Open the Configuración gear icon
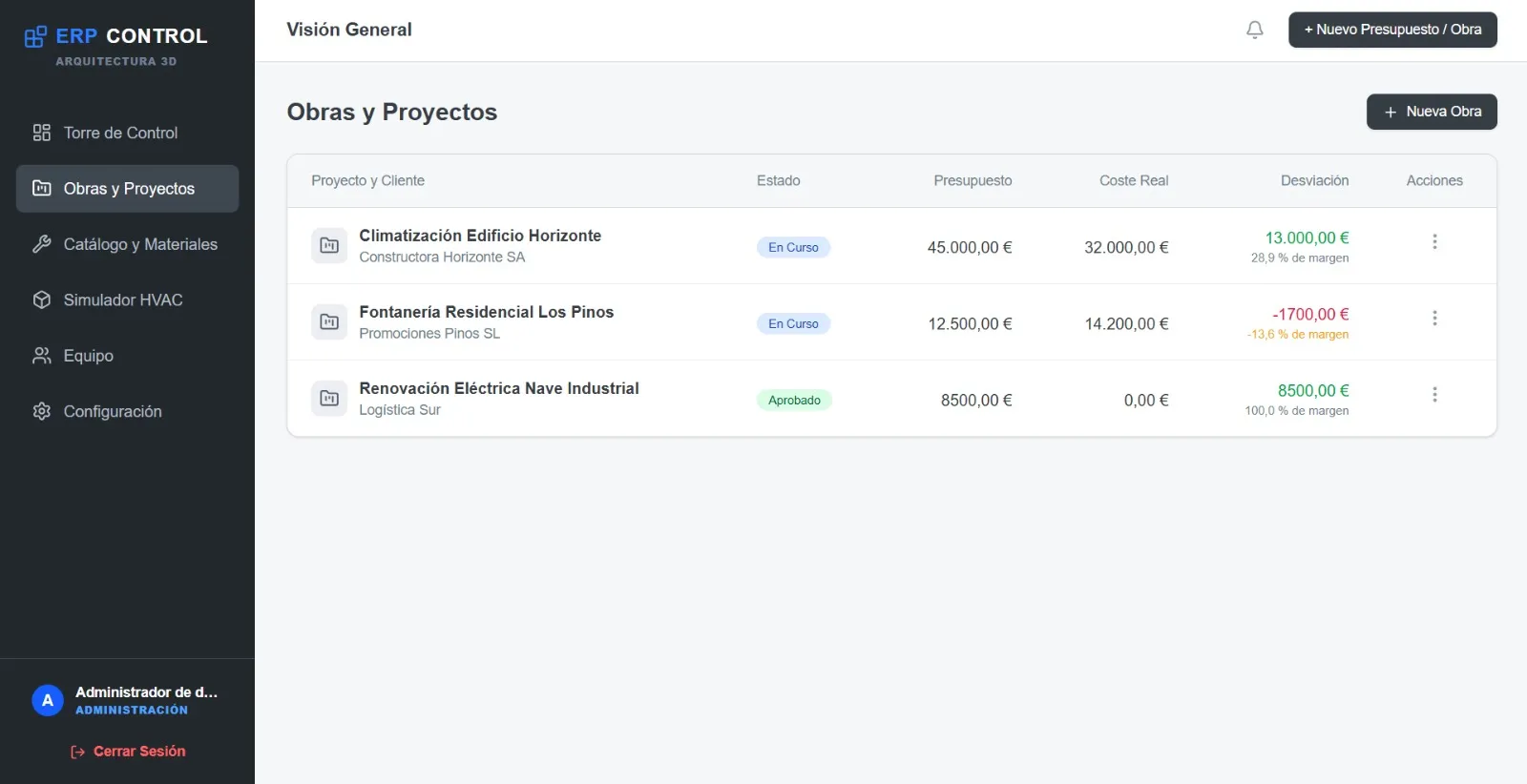Image resolution: width=1527 pixels, height=784 pixels. [41, 411]
